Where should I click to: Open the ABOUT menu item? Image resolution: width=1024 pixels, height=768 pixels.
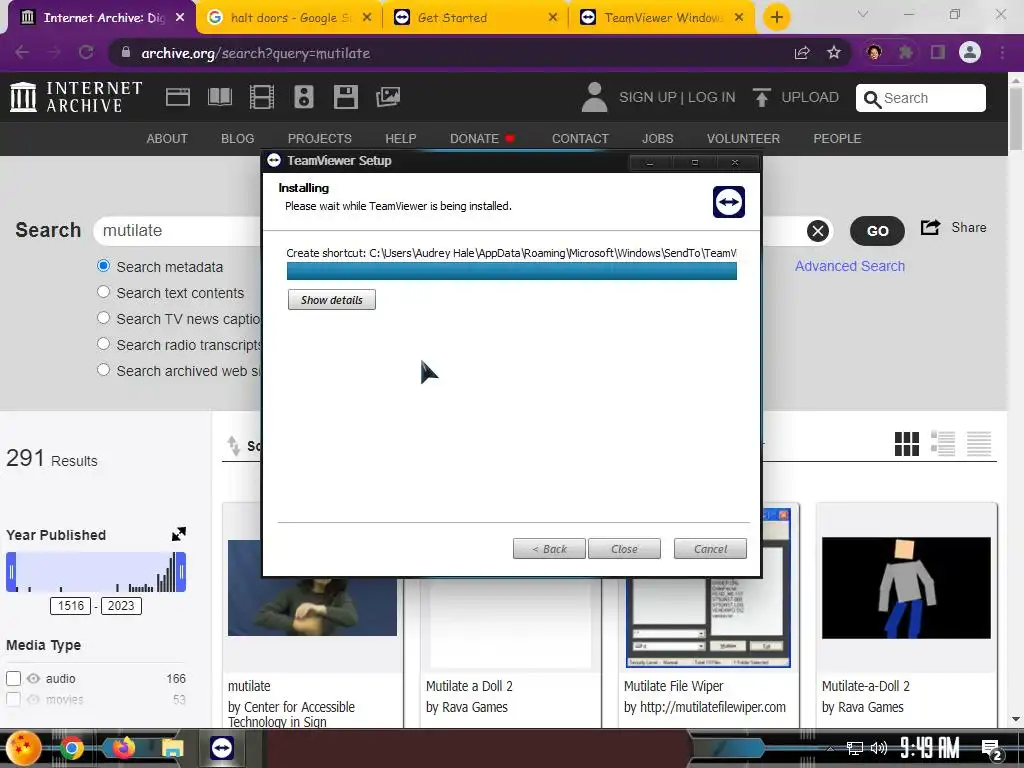[x=167, y=138]
